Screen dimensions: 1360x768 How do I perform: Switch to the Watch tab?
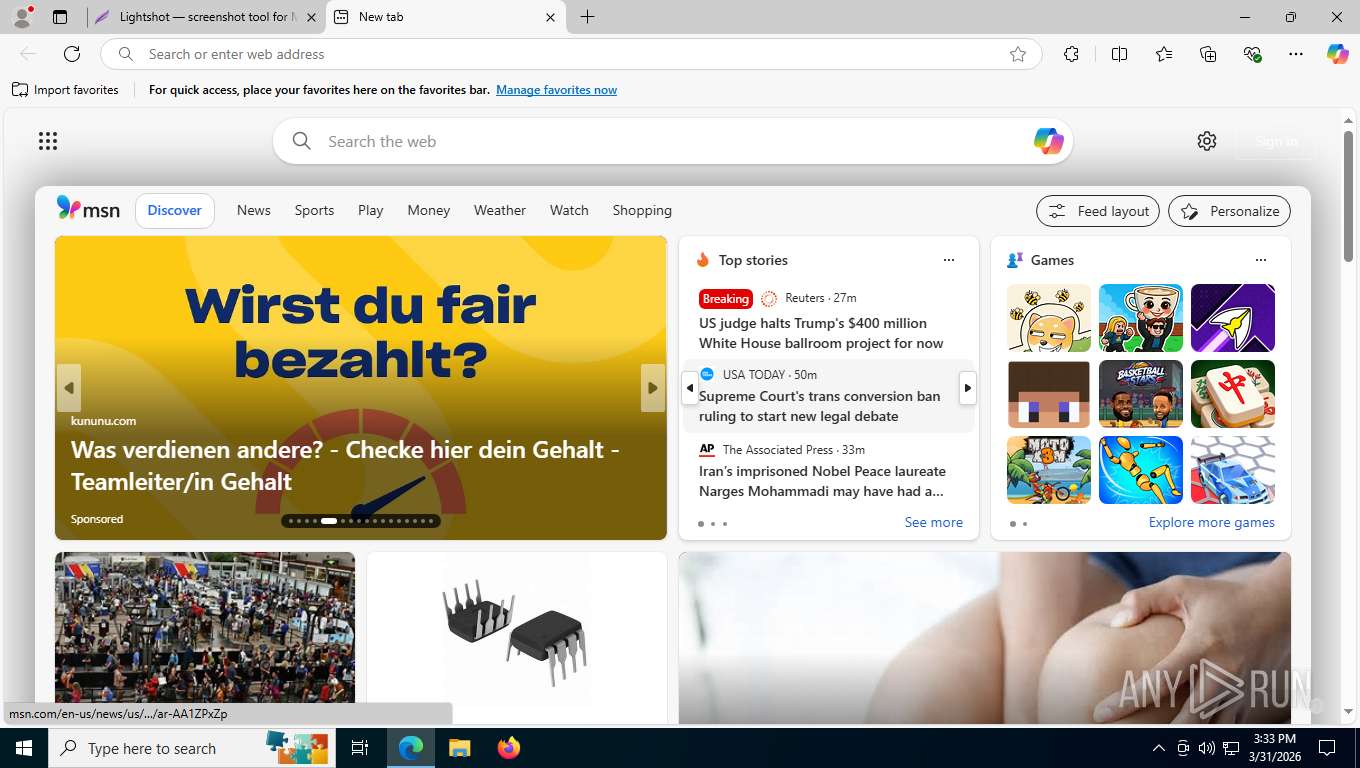[569, 210]
